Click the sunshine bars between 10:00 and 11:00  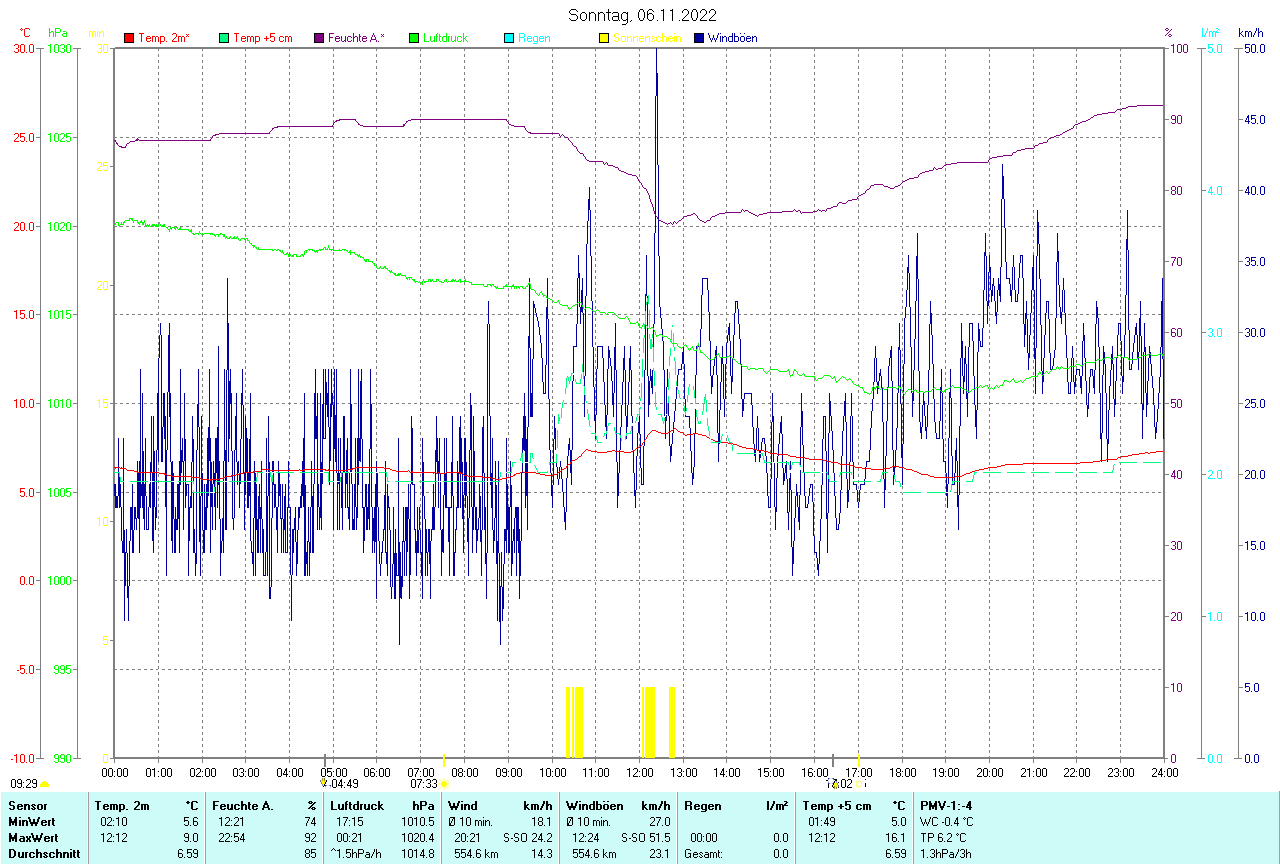[574, 722]
